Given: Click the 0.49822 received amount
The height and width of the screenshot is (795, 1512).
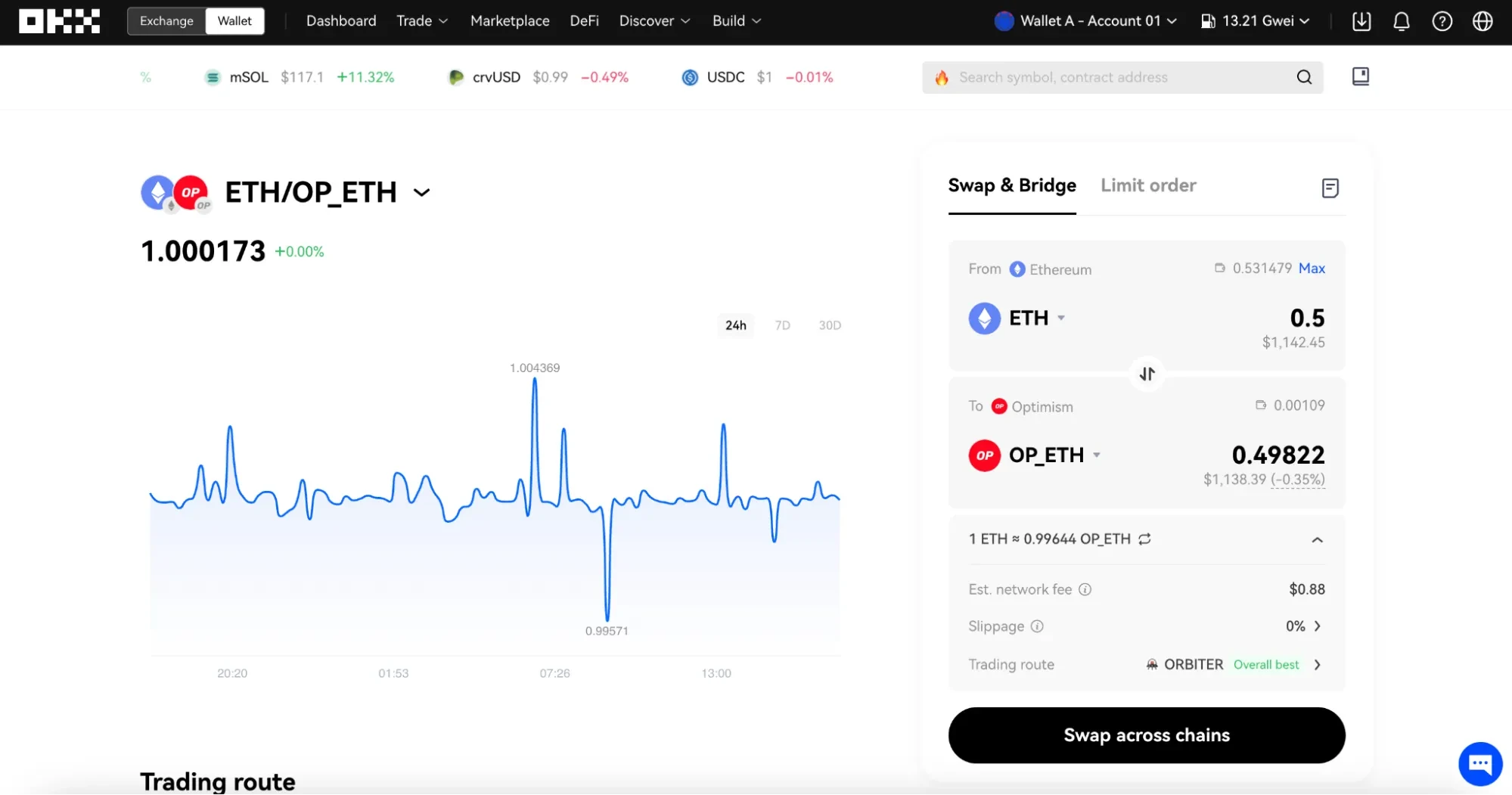Looking at the screenshot, I should click(x=1278, y=455).
